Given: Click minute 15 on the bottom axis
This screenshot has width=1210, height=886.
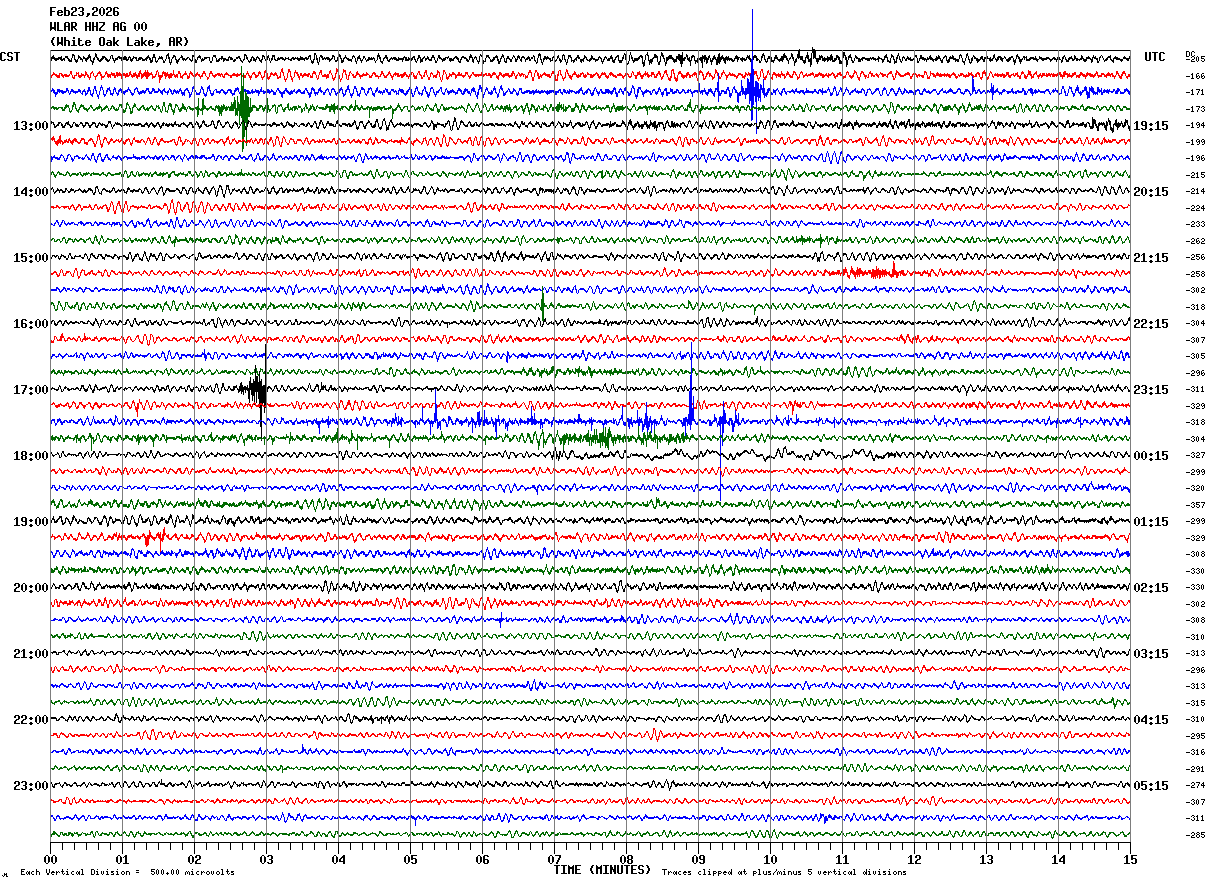Looking at the screenshot, I should click(x=1130, y=859).
